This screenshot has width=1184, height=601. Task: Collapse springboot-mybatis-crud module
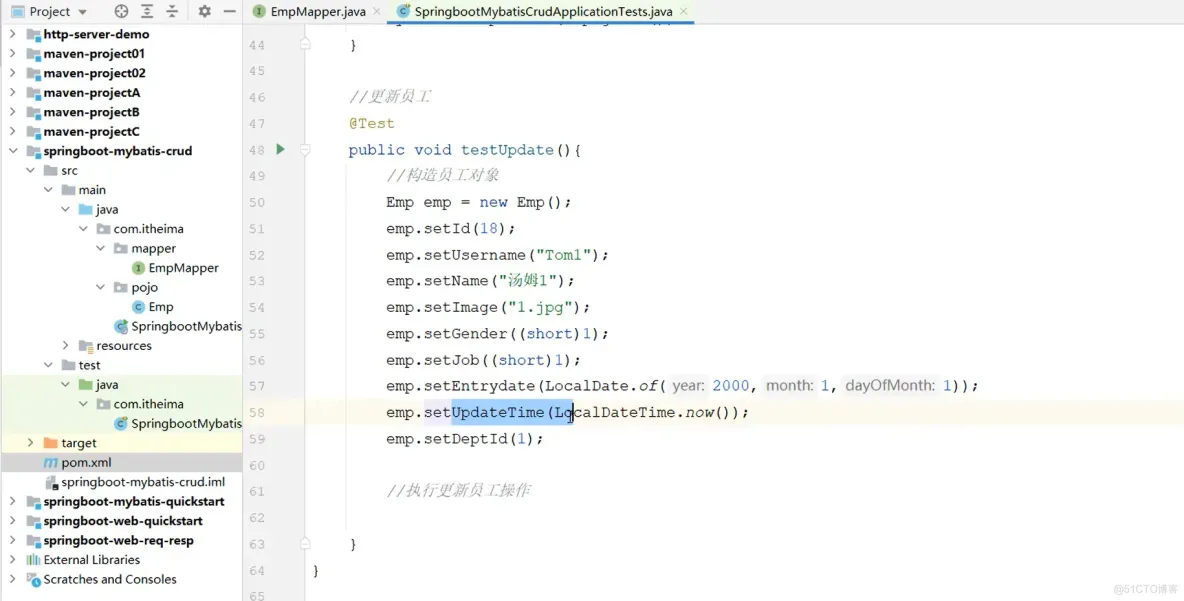[x=13, y=151]
